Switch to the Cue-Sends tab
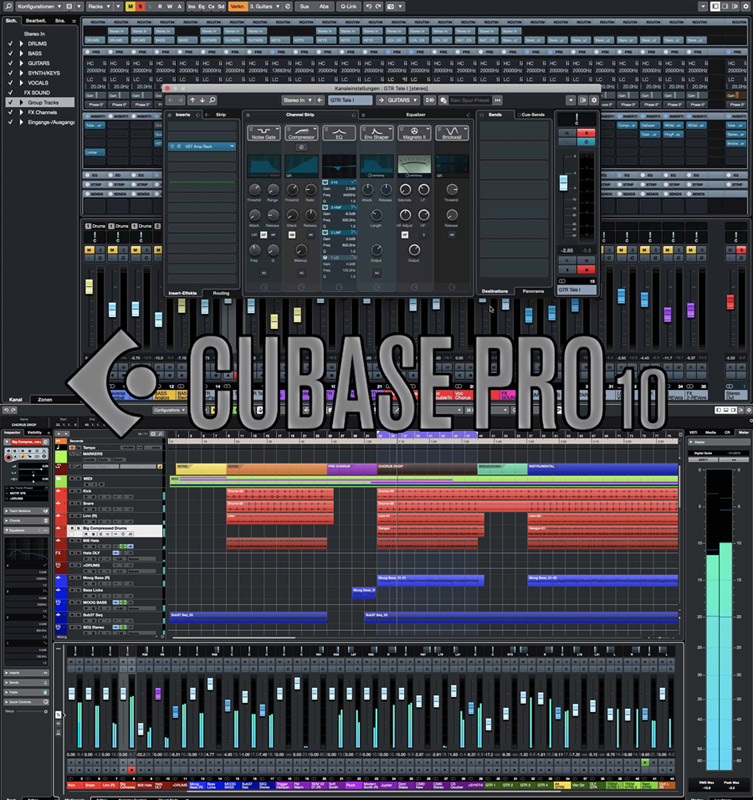This screenshot has width=753, height=800. [533, 115]
